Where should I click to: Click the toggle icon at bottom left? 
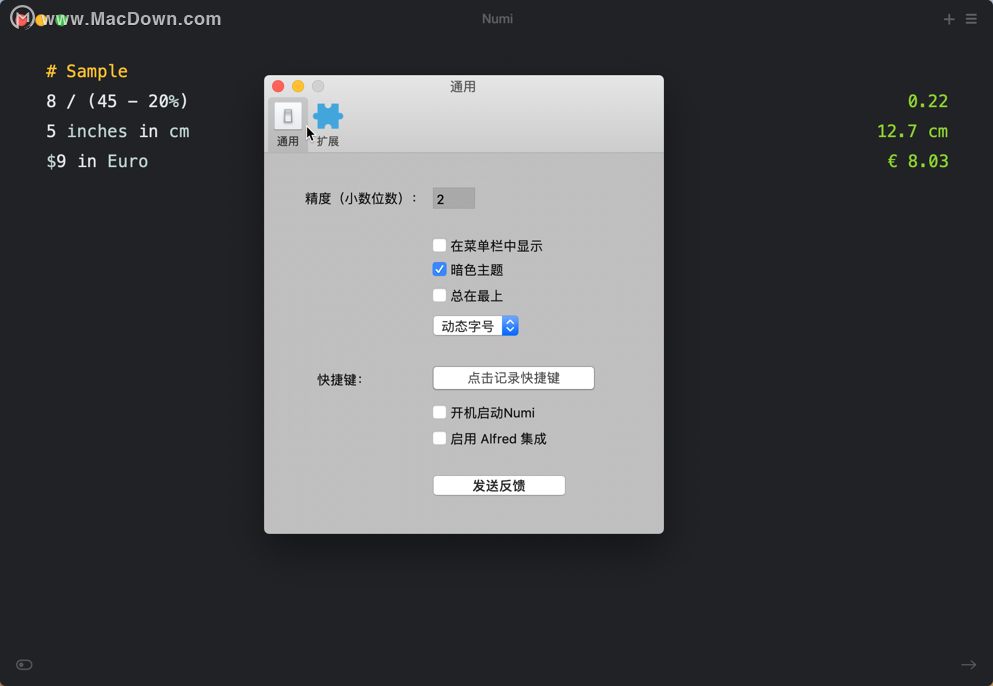tap(24, 664)
